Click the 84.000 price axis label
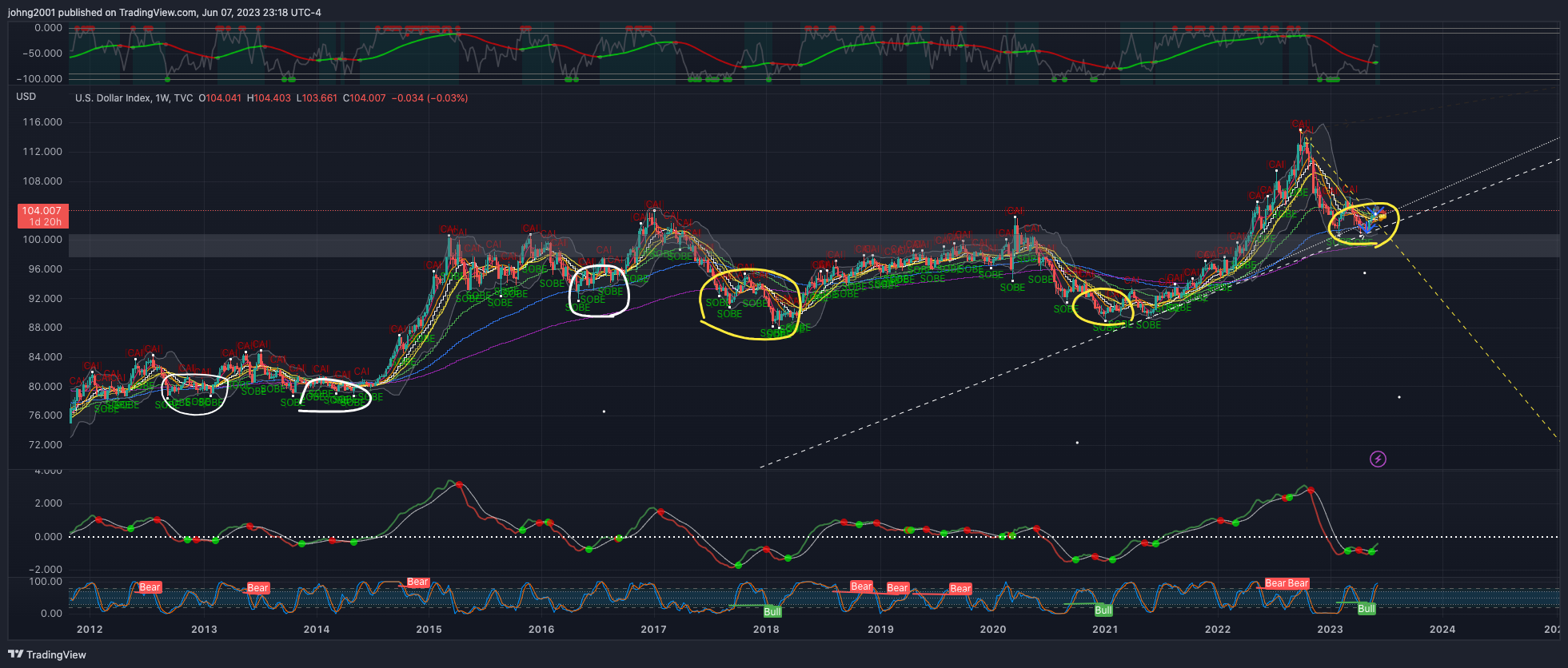Screen dimensions: 1568x668 click(x=45, y=357)
